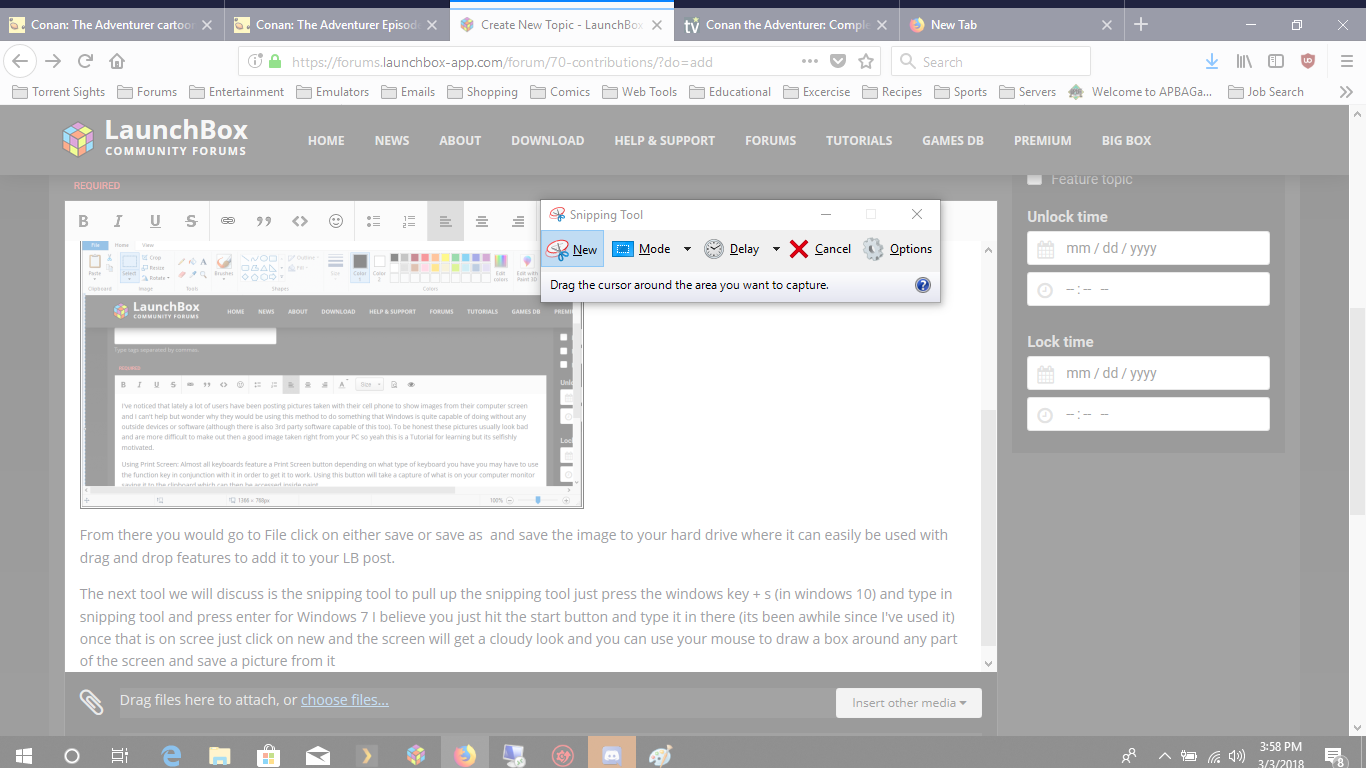The height and width of the screenshot is (768, 1366).
Task: Switch to the first Conan: The Adventurer cartoon tab
Action: coord(112,25)
